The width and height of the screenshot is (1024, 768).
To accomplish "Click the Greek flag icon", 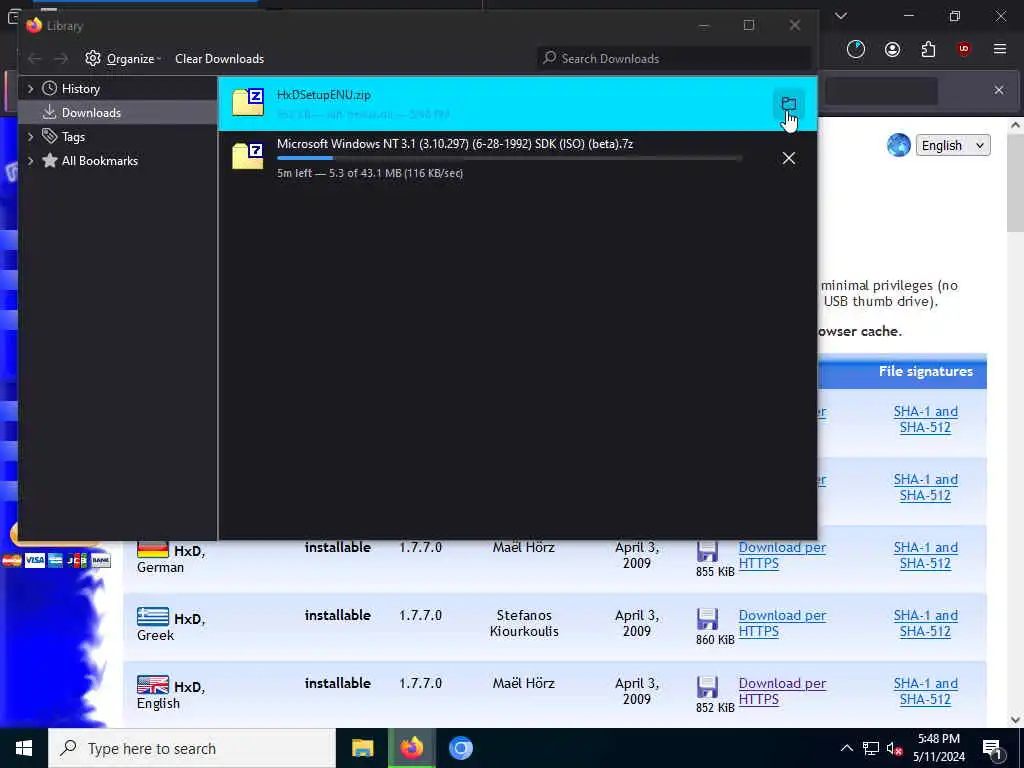I will [x=153, y=617].
